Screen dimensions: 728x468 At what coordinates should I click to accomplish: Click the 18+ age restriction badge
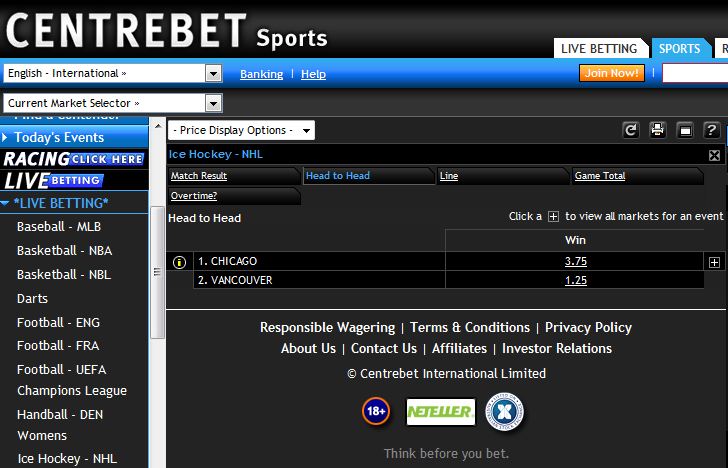(x=376, y=411)
